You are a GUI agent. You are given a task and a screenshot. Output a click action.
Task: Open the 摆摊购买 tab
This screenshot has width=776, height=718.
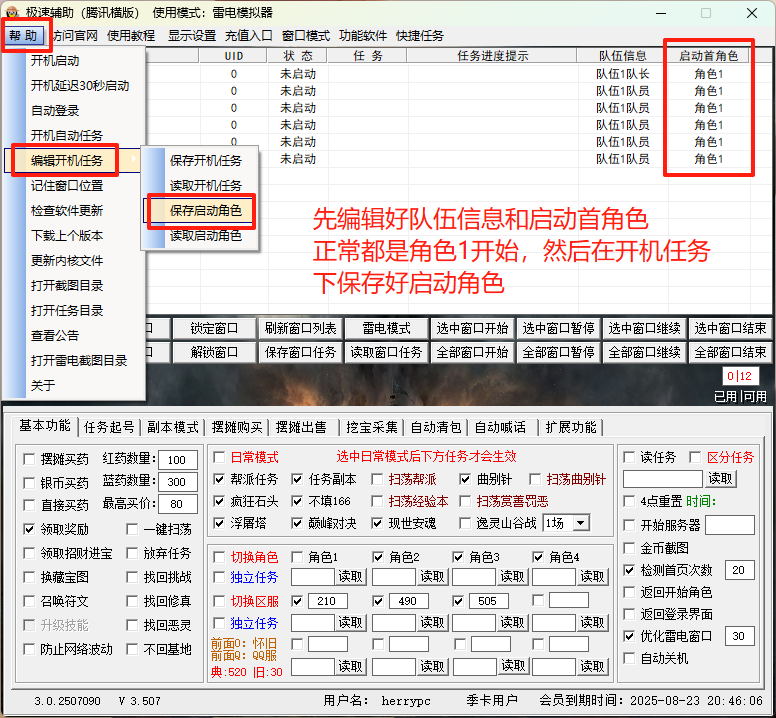pos(237,427)
